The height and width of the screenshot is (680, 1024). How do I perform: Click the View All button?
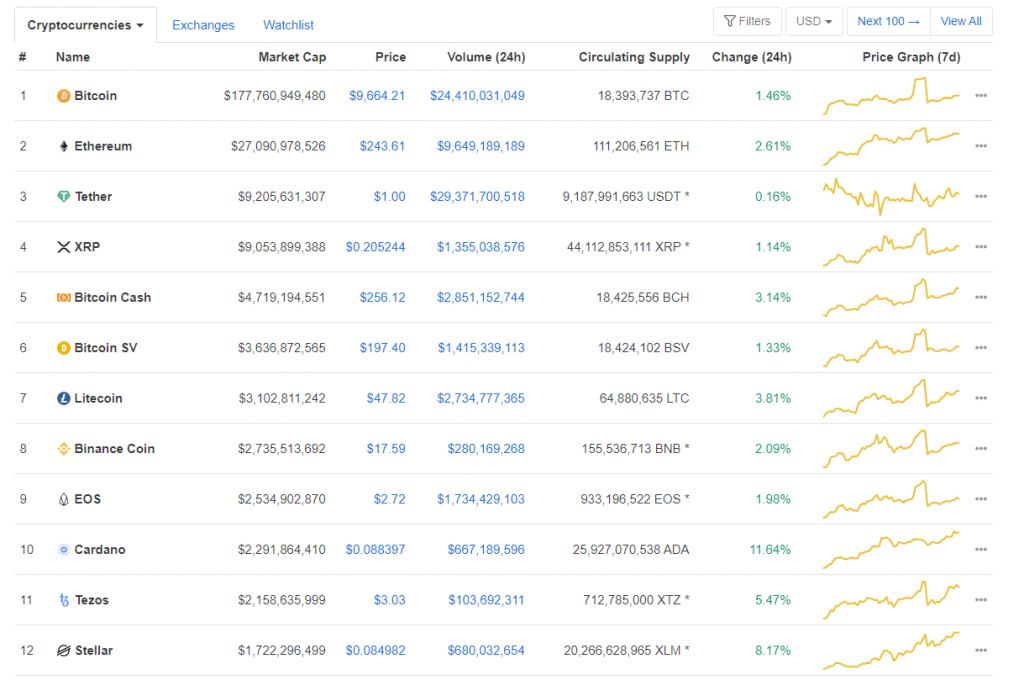(961, 22)
